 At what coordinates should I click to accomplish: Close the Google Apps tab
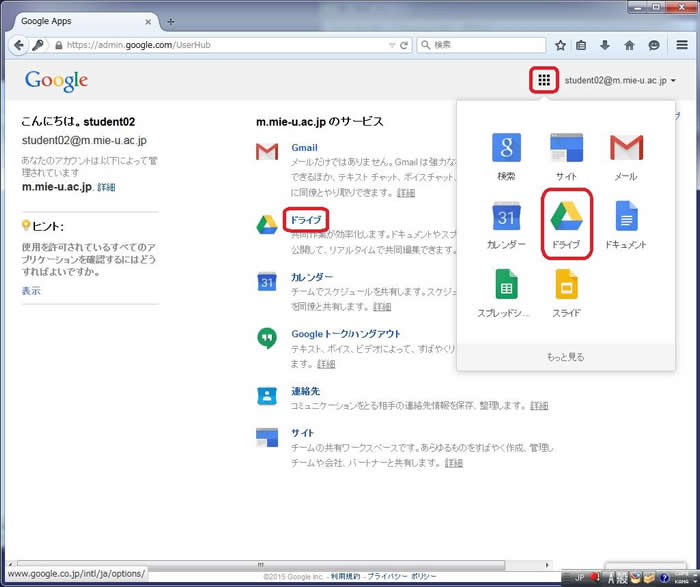pyautogui.click(x=148, y=21)
